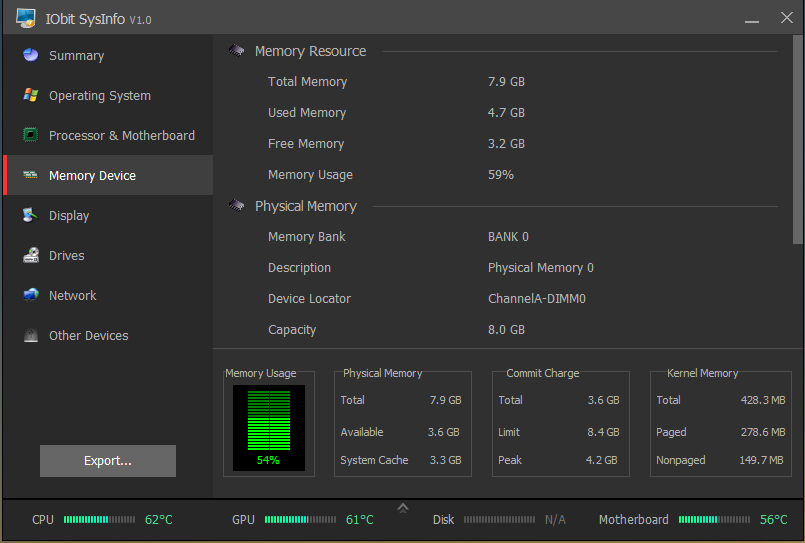Image resolution: width=805 pixels, height=543 pixels.
Task: Click the Display monitor icon
Action: (31, 215)
